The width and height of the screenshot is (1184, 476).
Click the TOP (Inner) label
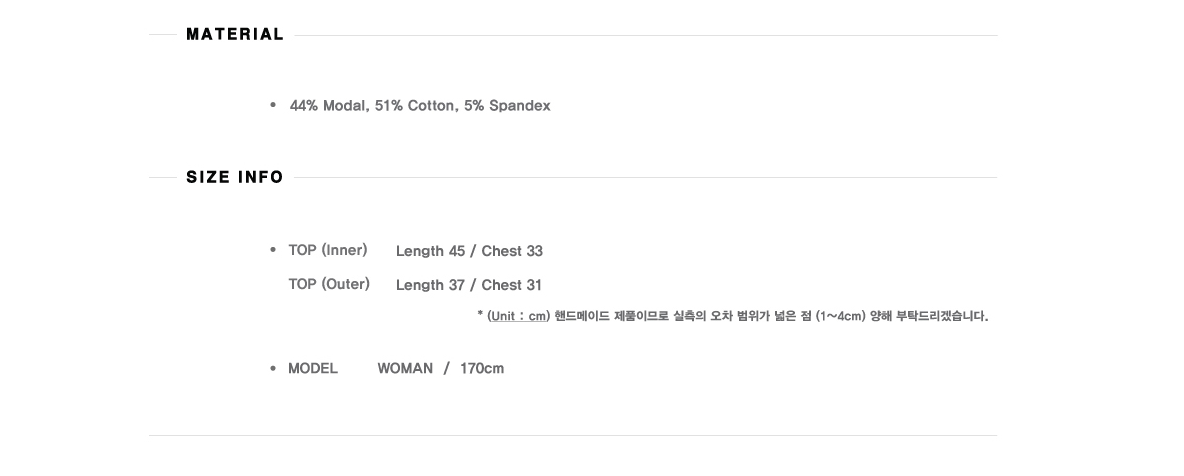pyautogui.click(x=328, y=250)
